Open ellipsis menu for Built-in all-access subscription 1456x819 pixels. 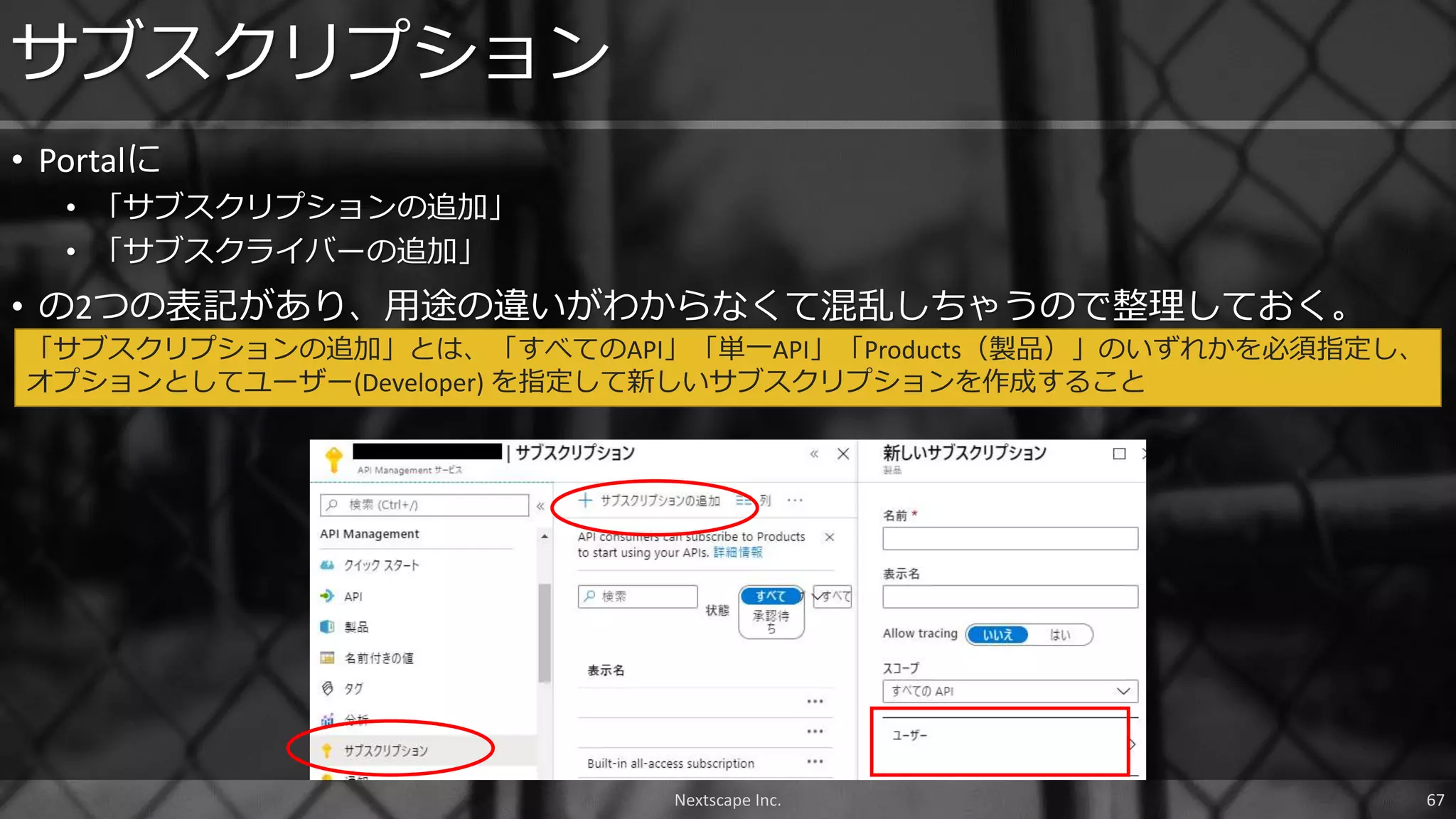(x=815, y=761)
